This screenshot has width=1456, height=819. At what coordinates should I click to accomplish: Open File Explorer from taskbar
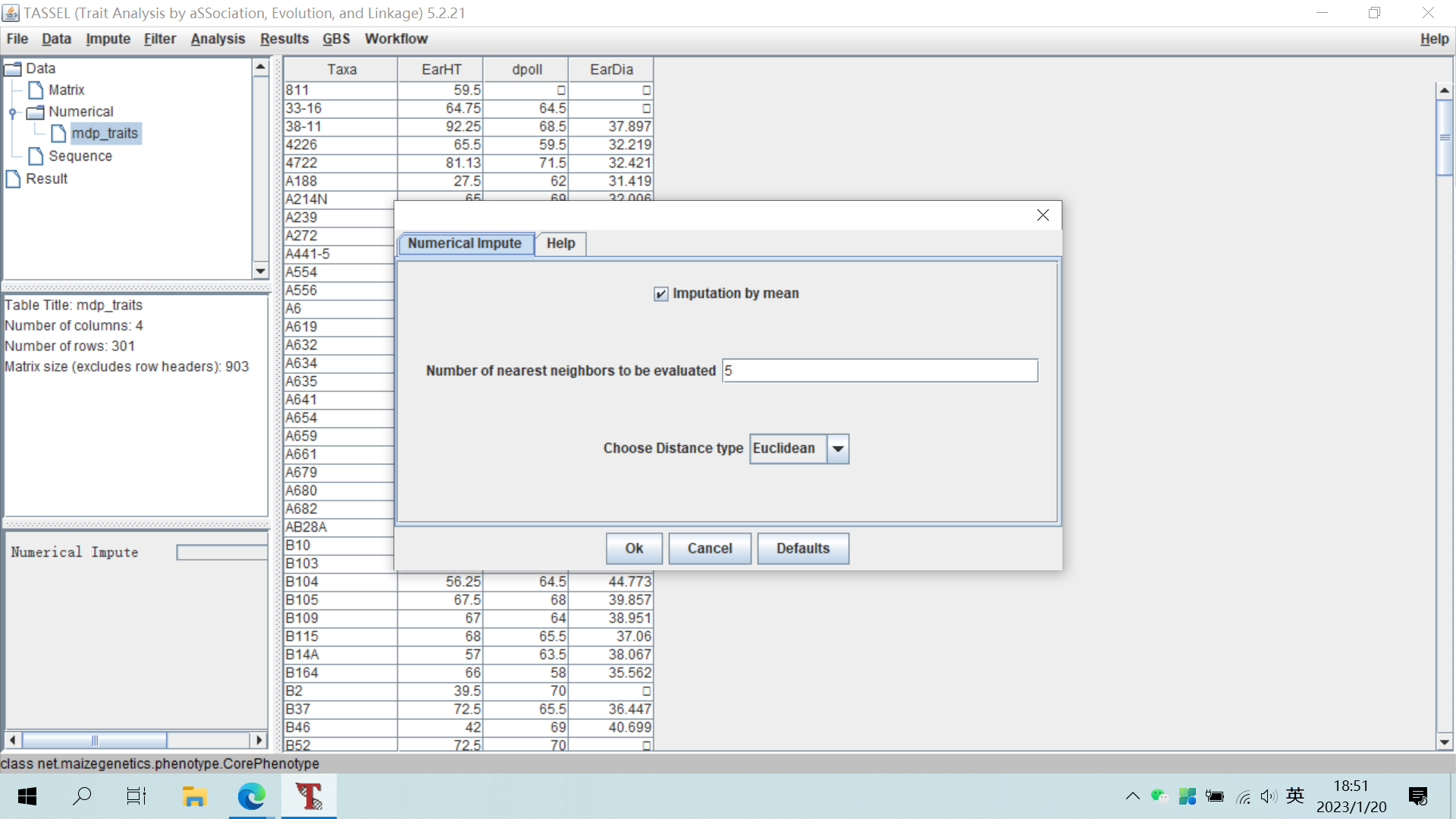pos(194,796)
